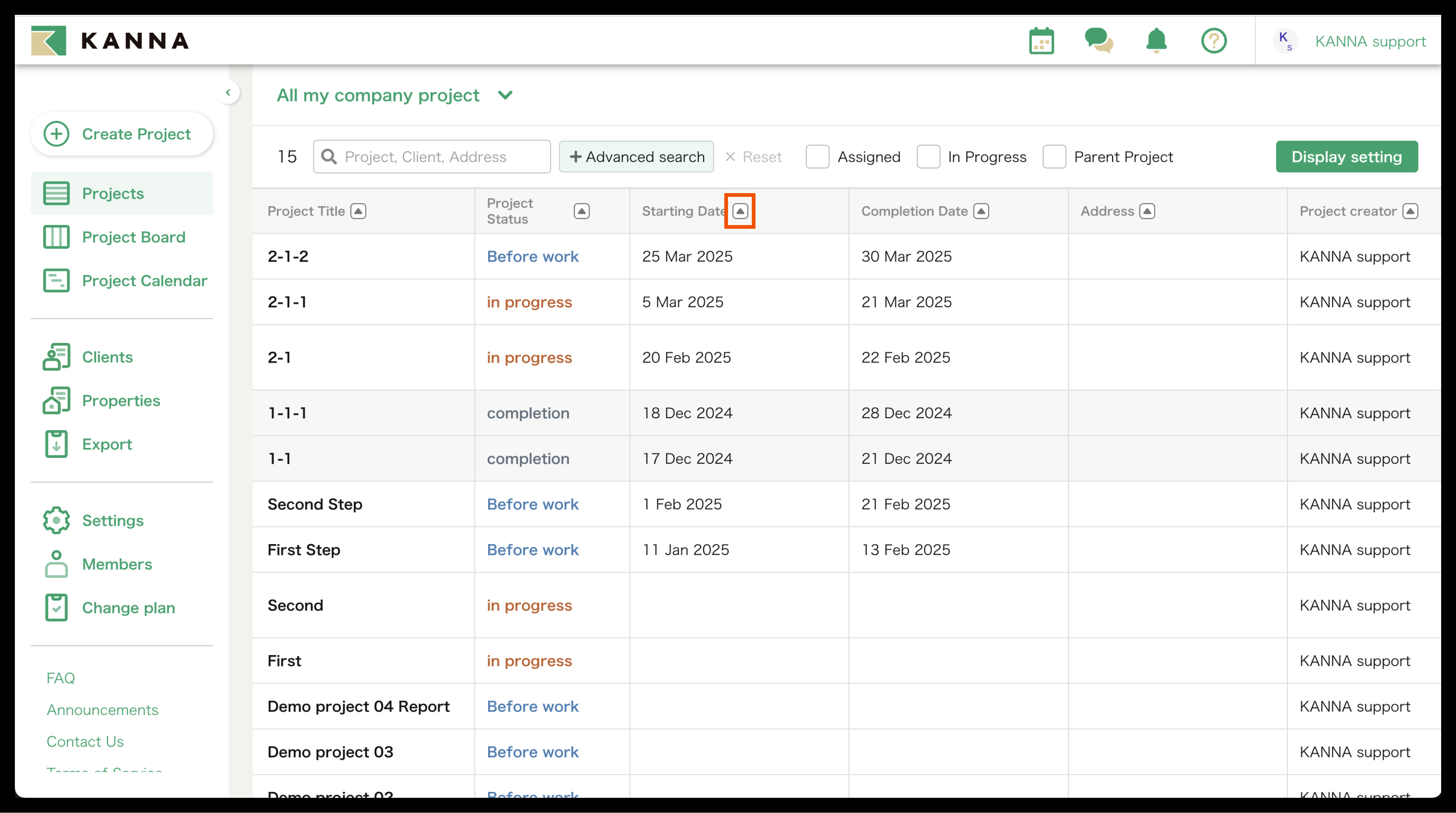Click the Display setting button
Screen dimensions: 1456x813
pos(1346,157)
